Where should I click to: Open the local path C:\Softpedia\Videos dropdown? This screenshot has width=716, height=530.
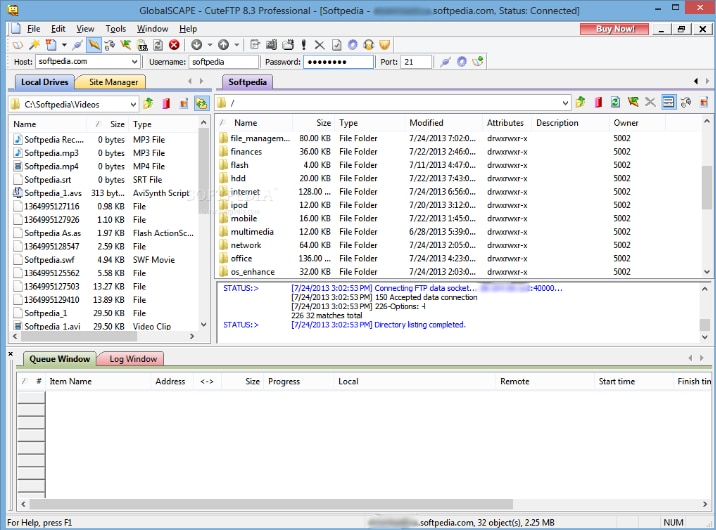pos(133,105)
